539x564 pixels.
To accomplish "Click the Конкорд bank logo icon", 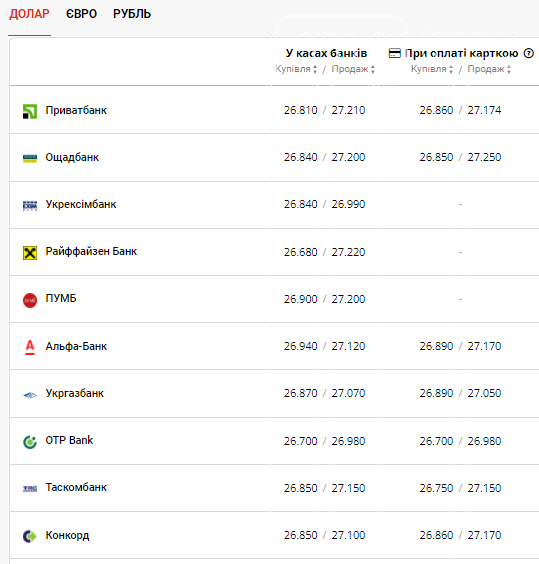I will tap(30, 536).
